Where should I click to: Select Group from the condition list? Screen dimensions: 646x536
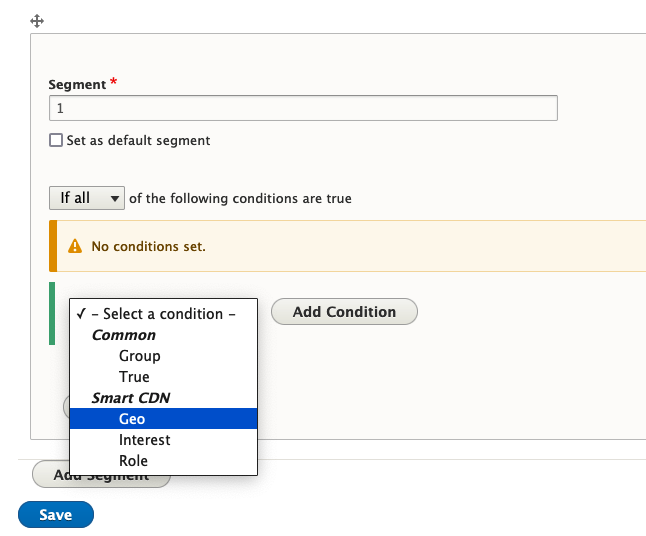point(139,356)
